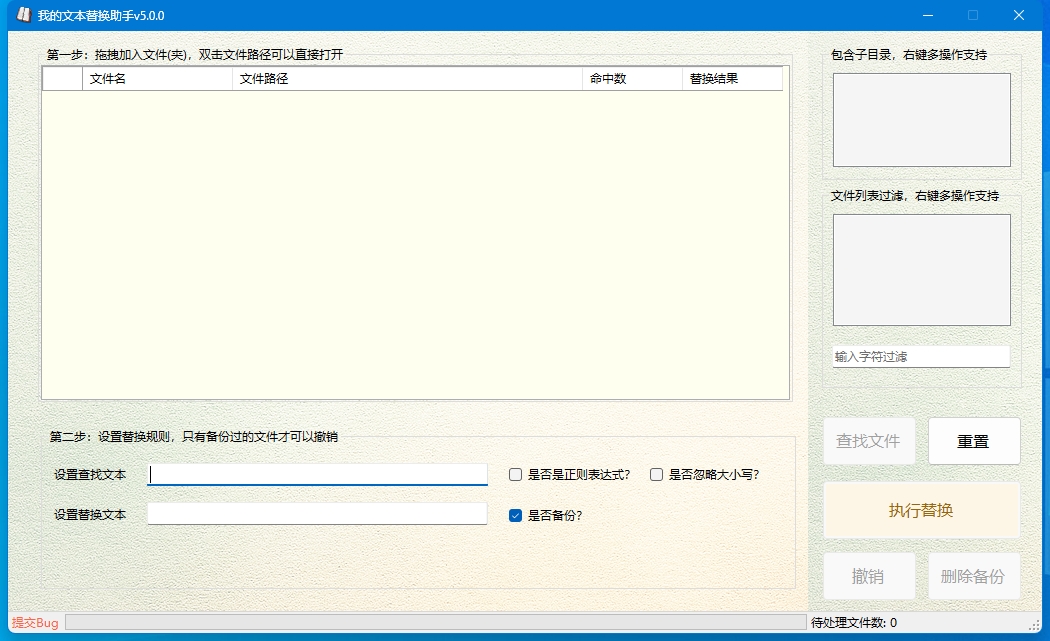Image resolution: width=1050 pixels, height=641 pixels.
Task: Click the 文件列表过滤 list box
Action: (921, 270)
